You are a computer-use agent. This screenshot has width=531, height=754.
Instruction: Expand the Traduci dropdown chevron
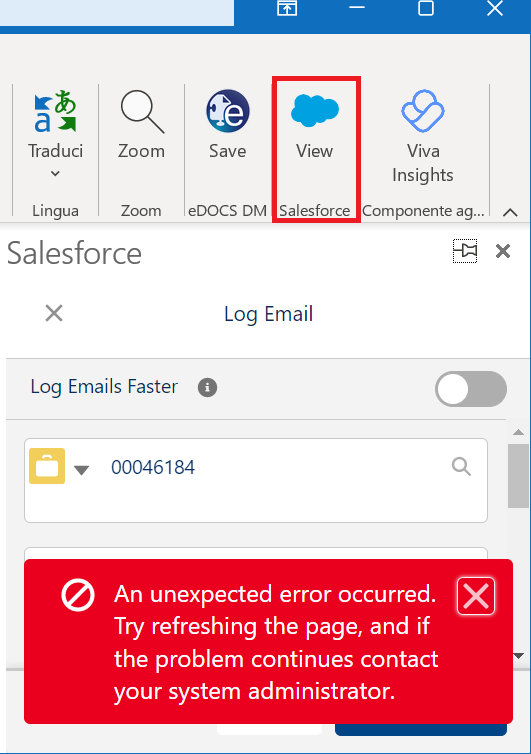coord(55,173)
